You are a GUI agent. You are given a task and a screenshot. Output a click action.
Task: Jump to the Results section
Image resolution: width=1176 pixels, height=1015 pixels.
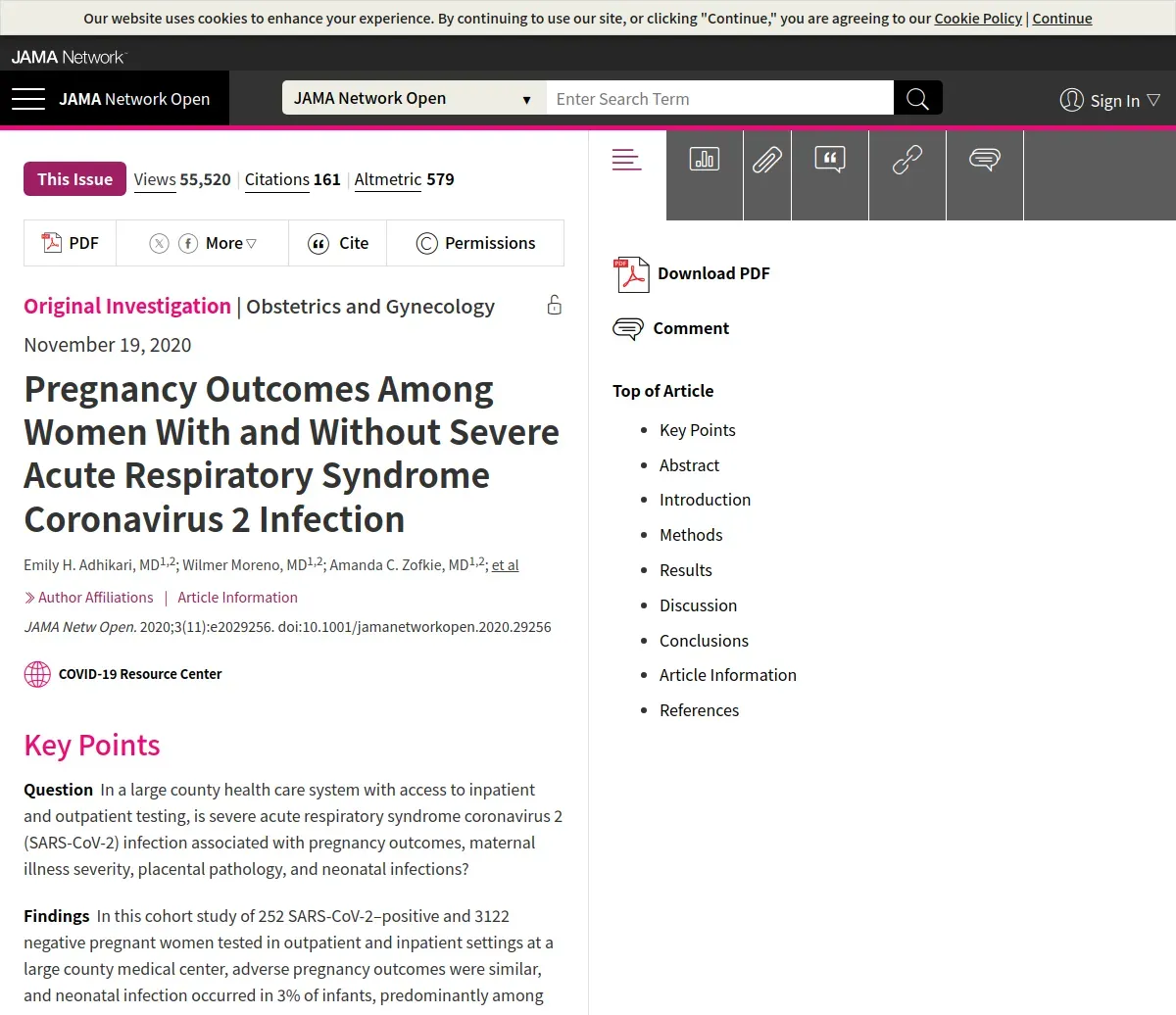point(686,570)
